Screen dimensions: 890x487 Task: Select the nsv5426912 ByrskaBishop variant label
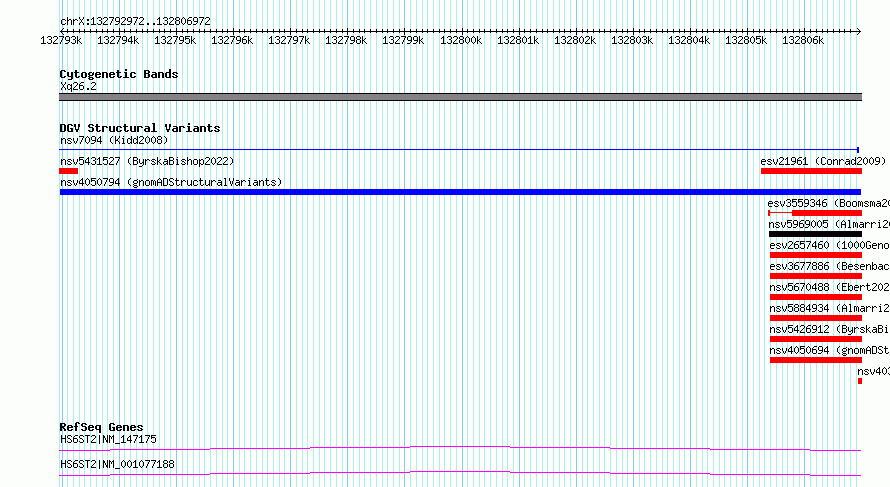tap(829, 329)
